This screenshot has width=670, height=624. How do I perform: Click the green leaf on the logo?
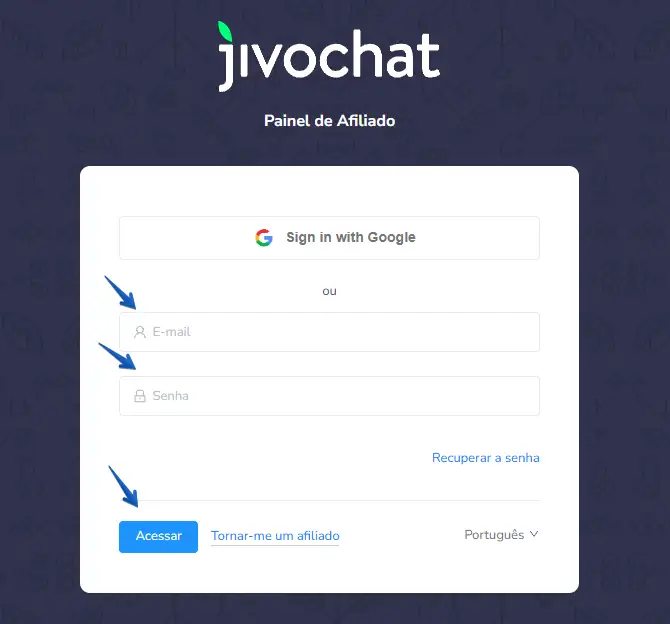click(224, 32)
